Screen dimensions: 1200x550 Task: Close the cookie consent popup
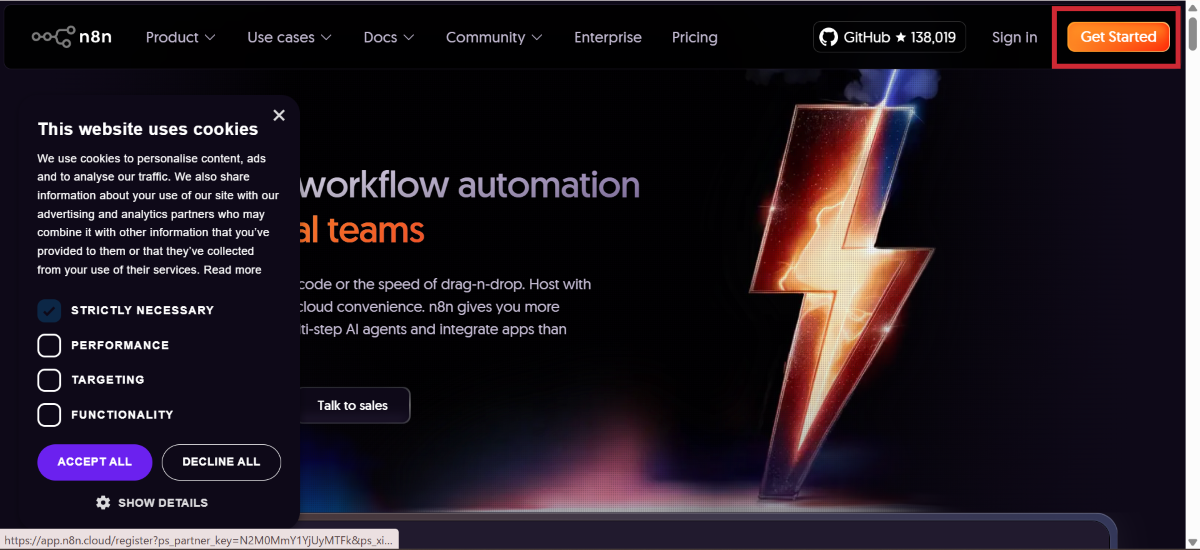279,115
